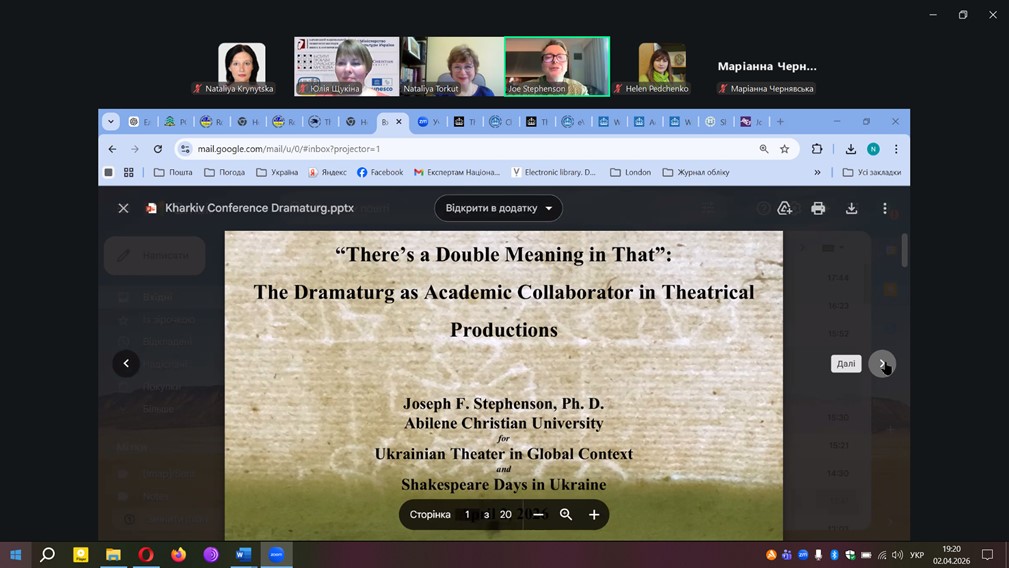Print the Kharkiv Conference presentation
The image size is (1009, 568).
[x=818, y=208]
